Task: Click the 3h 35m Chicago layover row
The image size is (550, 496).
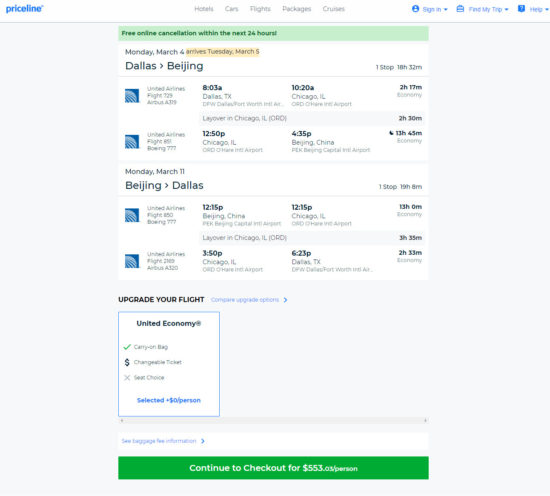Action: pyautogui.click(x=312, y=238)
